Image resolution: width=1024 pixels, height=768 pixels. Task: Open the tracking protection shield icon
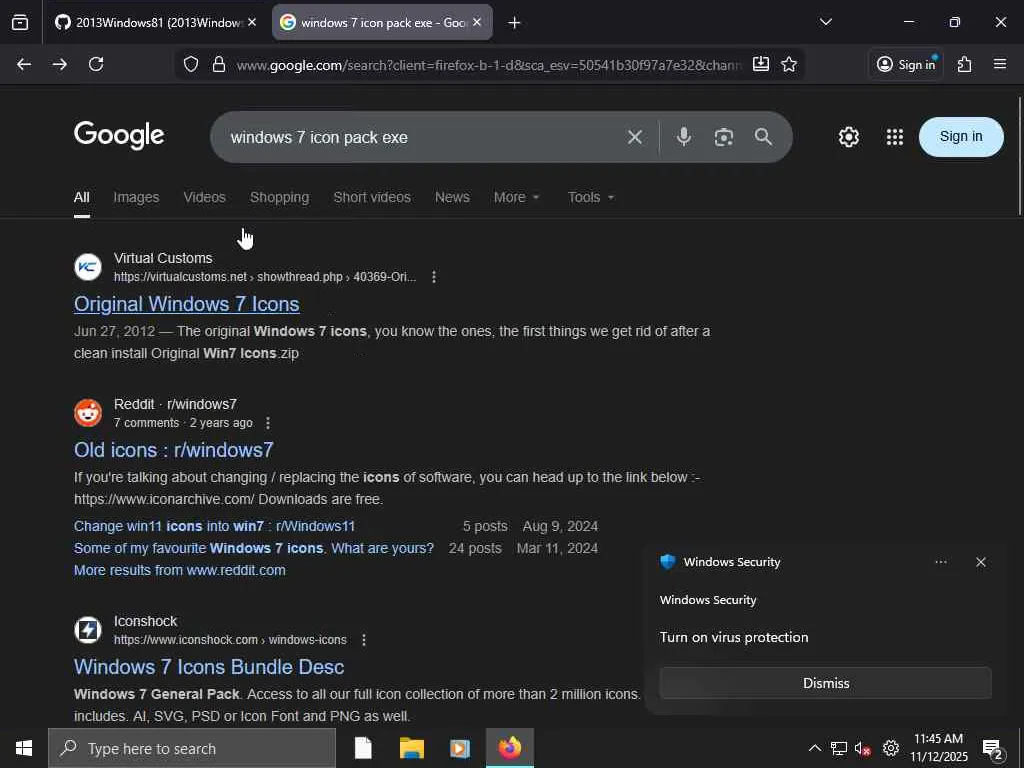191,64
